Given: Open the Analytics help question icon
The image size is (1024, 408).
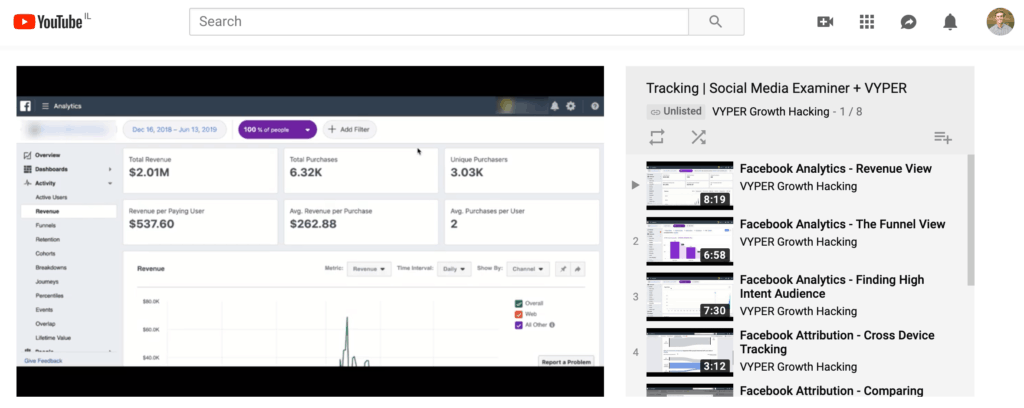Looking at the screenshot, I should click(594, 106).
